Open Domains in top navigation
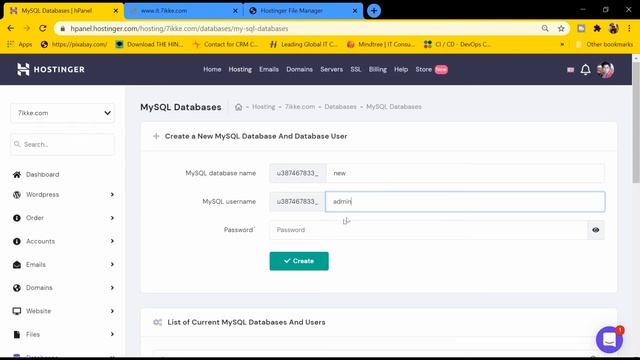The image size is (640, 360). coord(299,69)
